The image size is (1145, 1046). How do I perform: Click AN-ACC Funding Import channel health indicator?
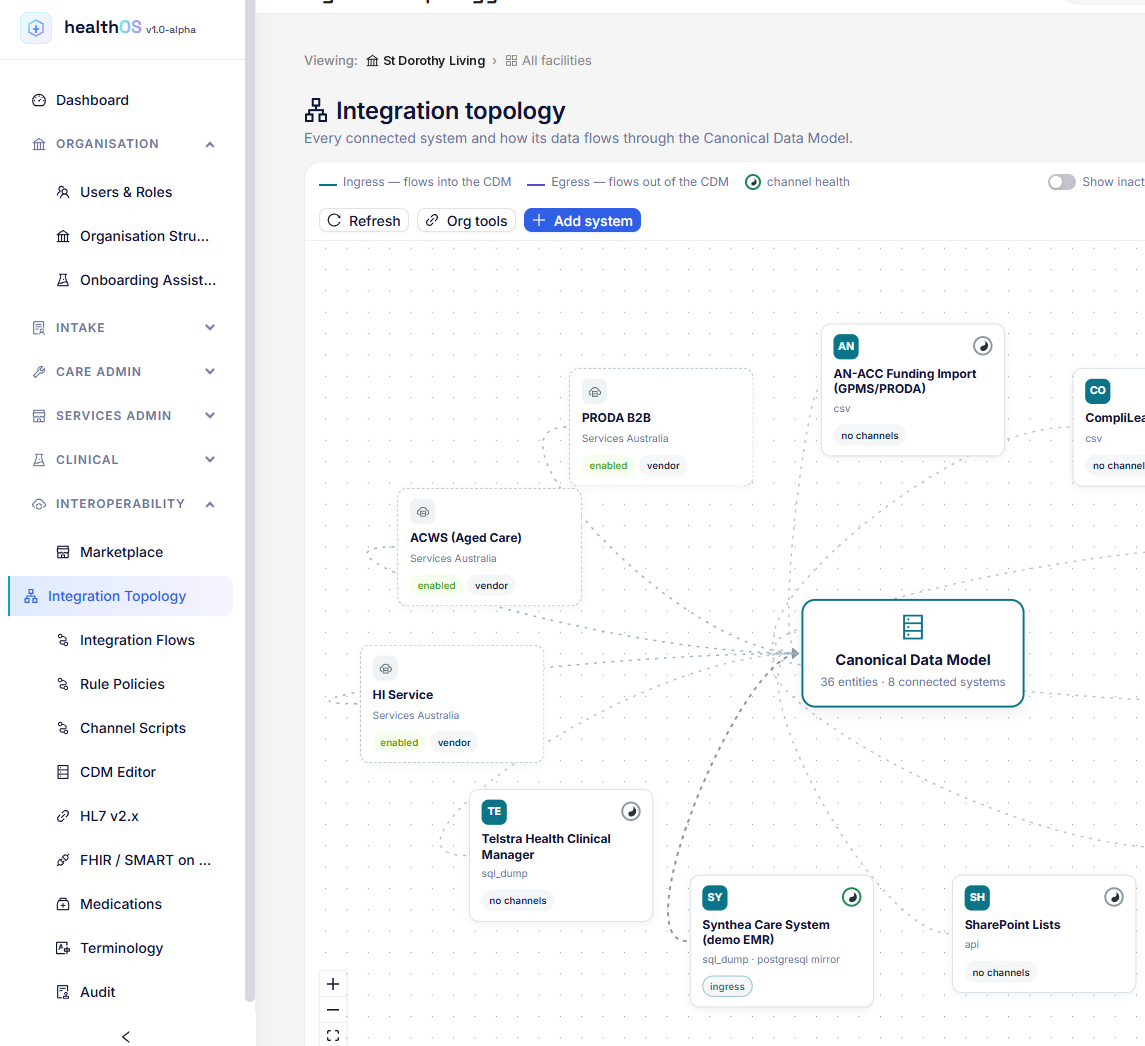coord(982,346)
